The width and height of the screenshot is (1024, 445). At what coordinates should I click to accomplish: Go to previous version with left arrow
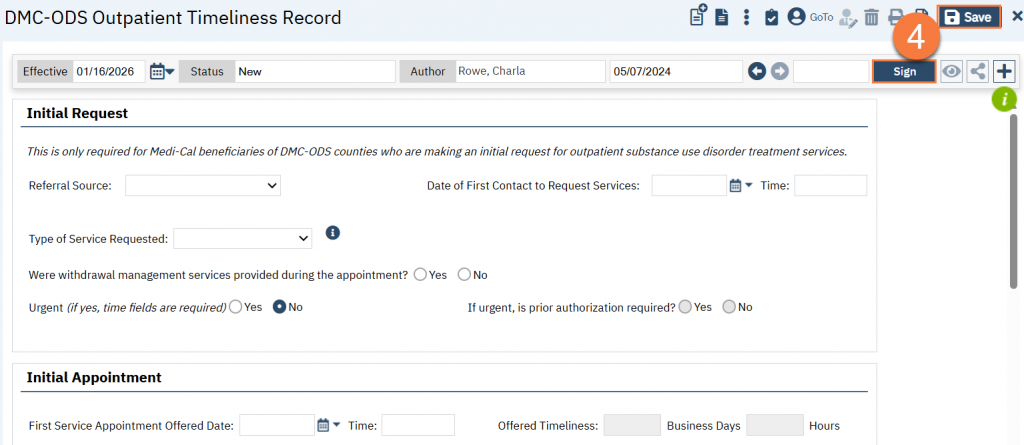(x=757, y=71)
